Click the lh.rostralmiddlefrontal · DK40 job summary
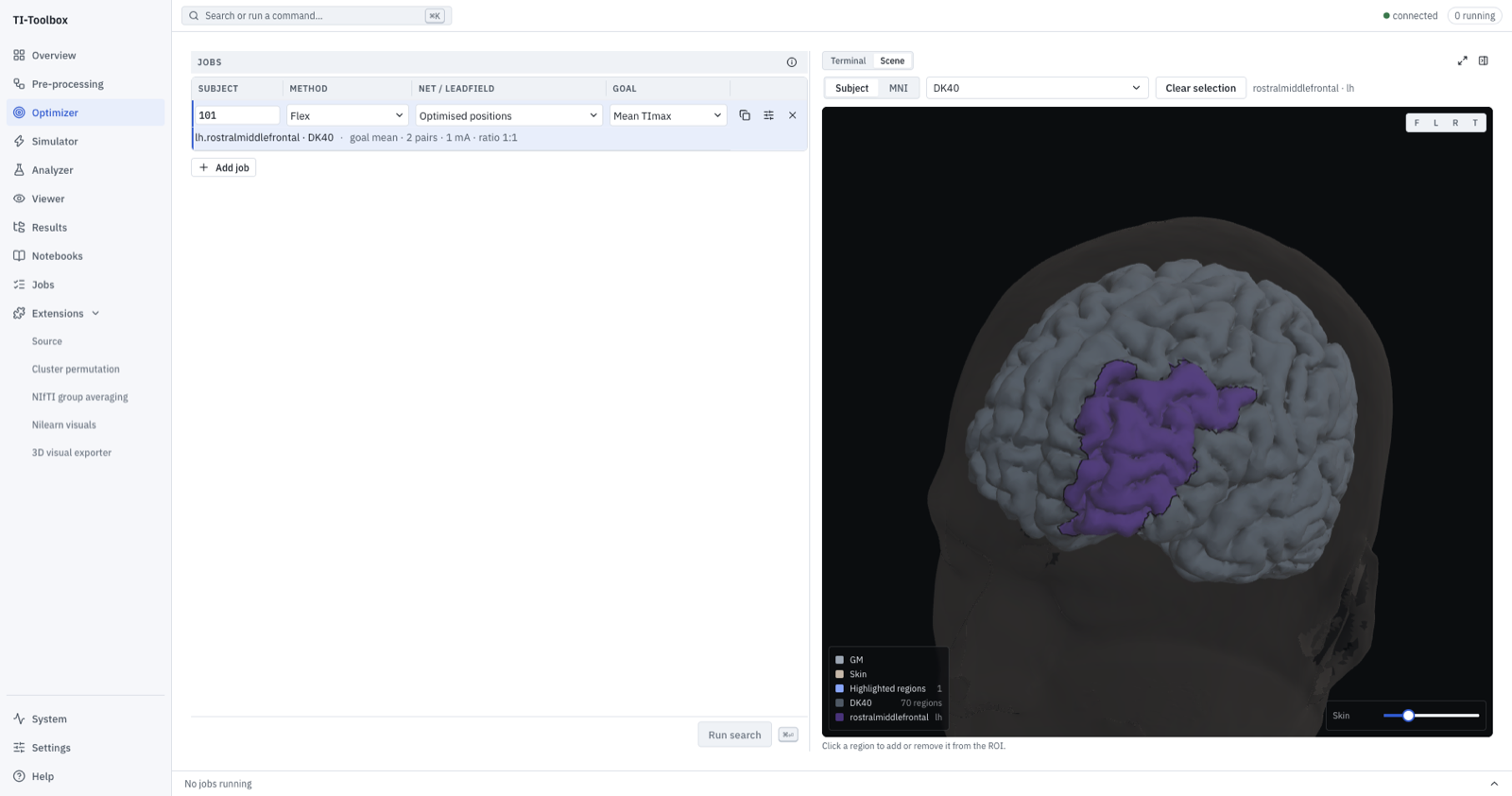Image resolution: width=1512 pixels, height=796 pixels. coord(265,138)
